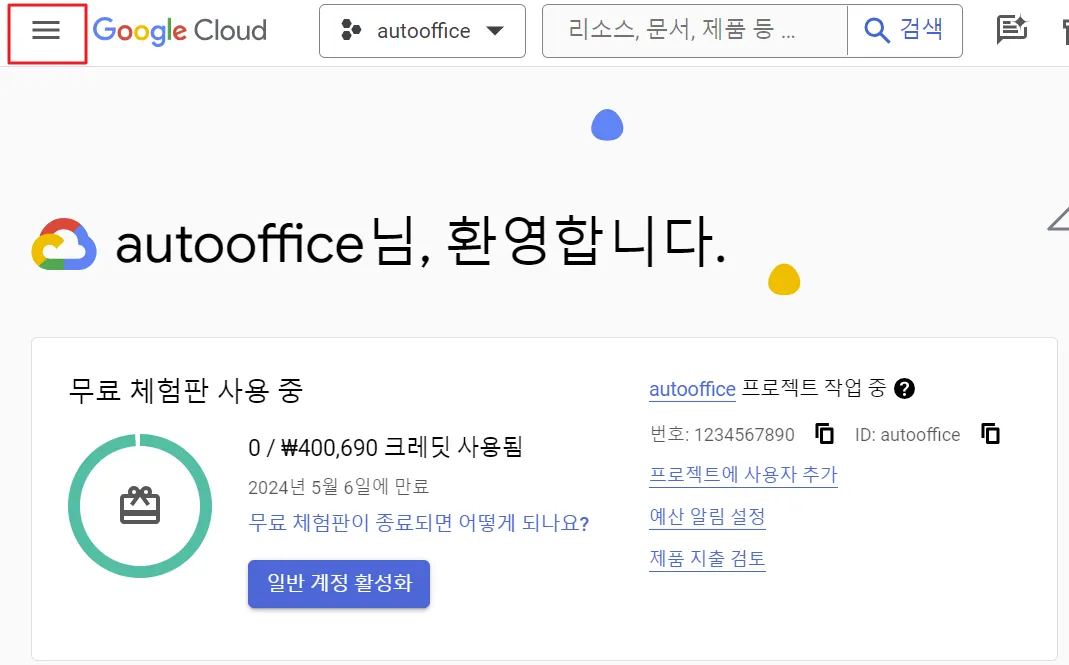Image resolution: width=1069 pixels, height=665 pixels.
Task: Open 예산 알림 설정 link
Action: pyautogui.click(x=707, y=517)
